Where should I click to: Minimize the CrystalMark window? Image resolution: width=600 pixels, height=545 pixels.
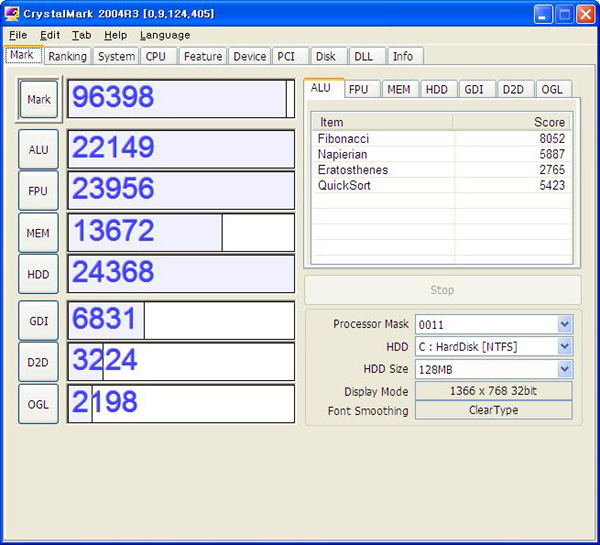point(543,15)
